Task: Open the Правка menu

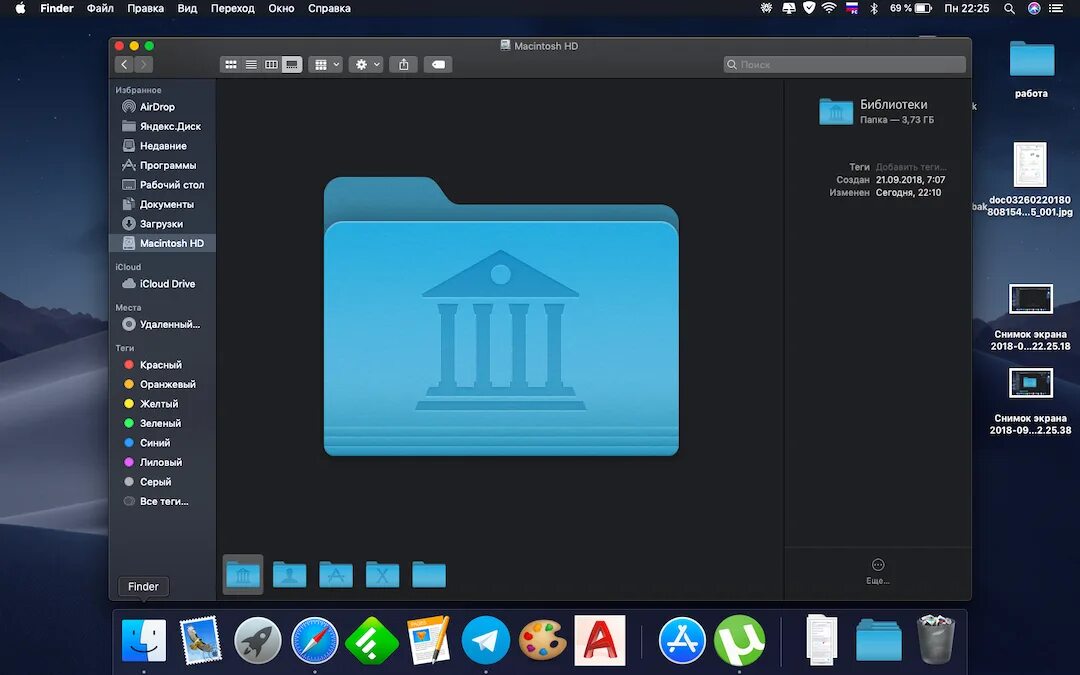Action: coord(145,8)
